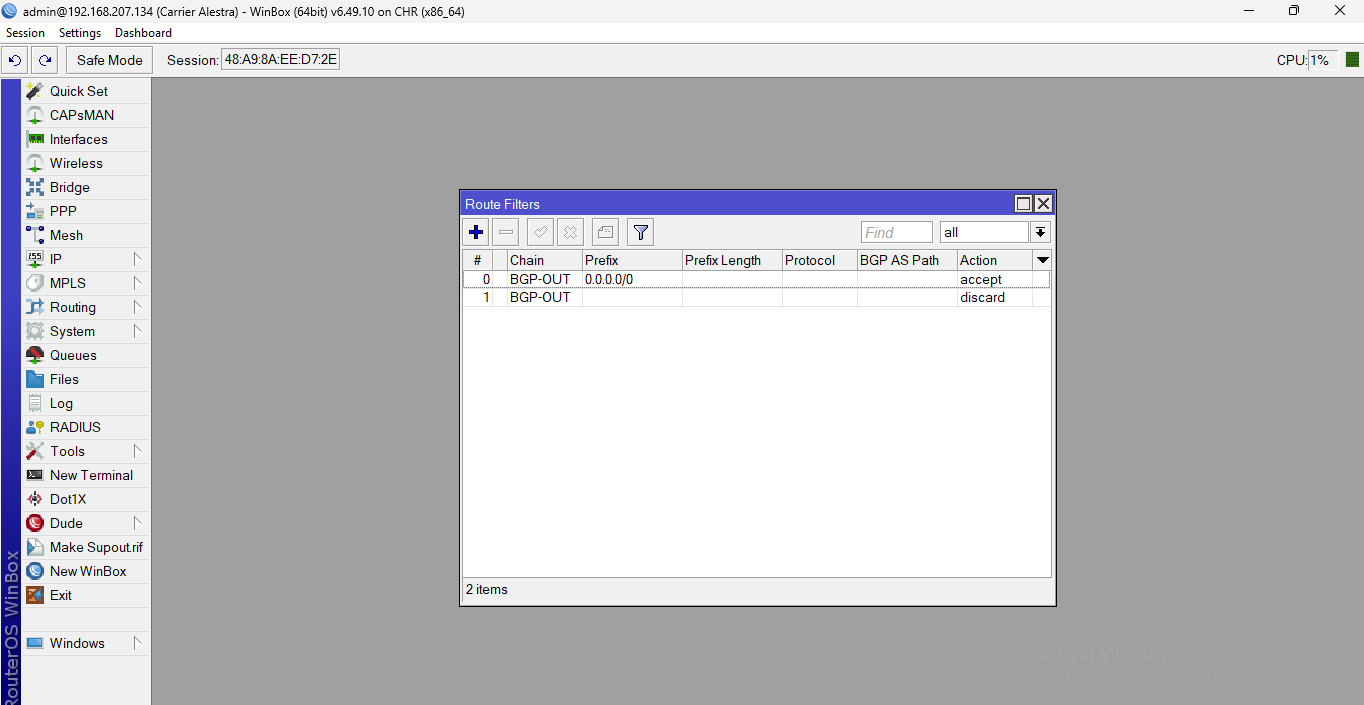Click the Find input field
Image resolution: width=1364 pixels, height=705 pixels.
tap(896, 233)
